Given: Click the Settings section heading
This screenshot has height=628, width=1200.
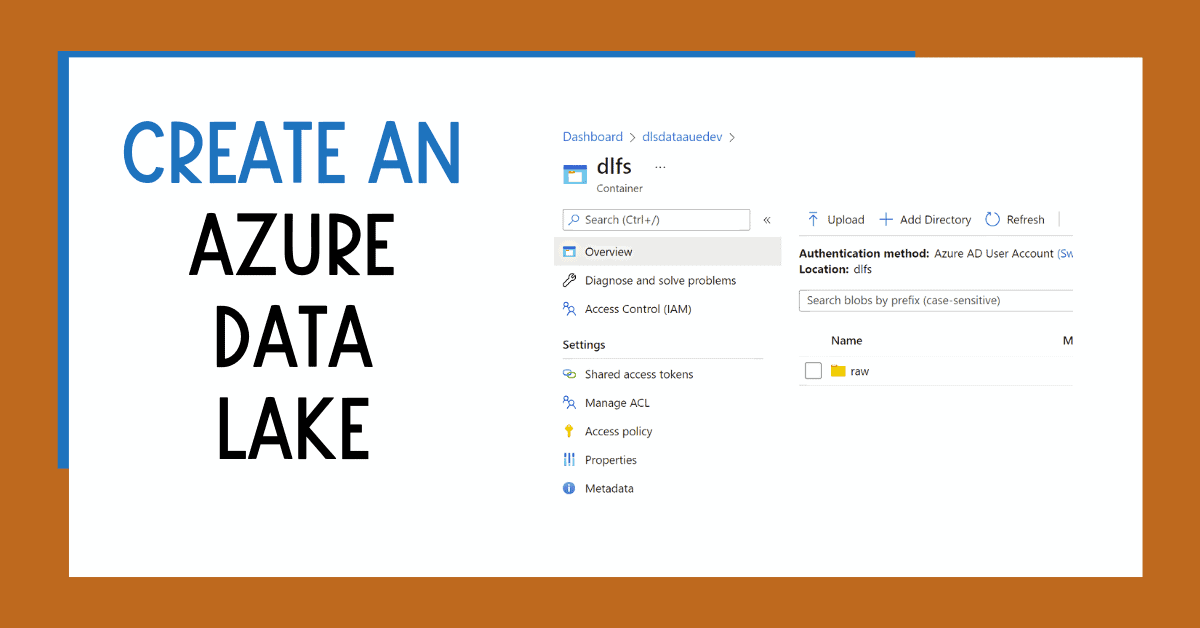Looking at the screenshot, I should click(x=584, y=345).
